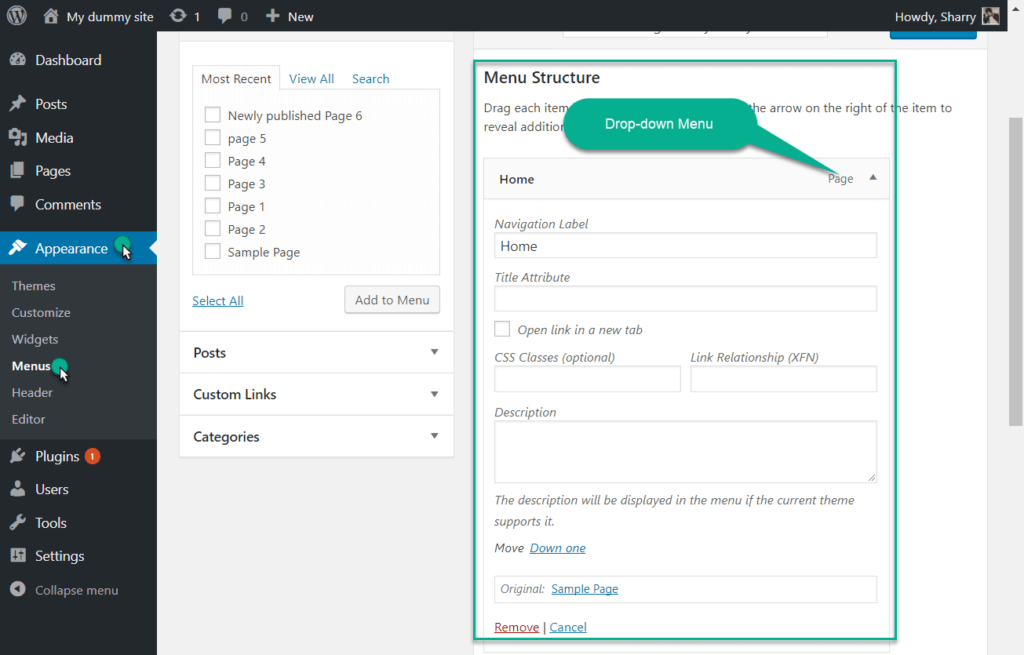The width and height of the screenshot is (1024, 655).
Task: Go to Posts via pushpin icon
Action: pyautogui.click(x=18, y=104)
